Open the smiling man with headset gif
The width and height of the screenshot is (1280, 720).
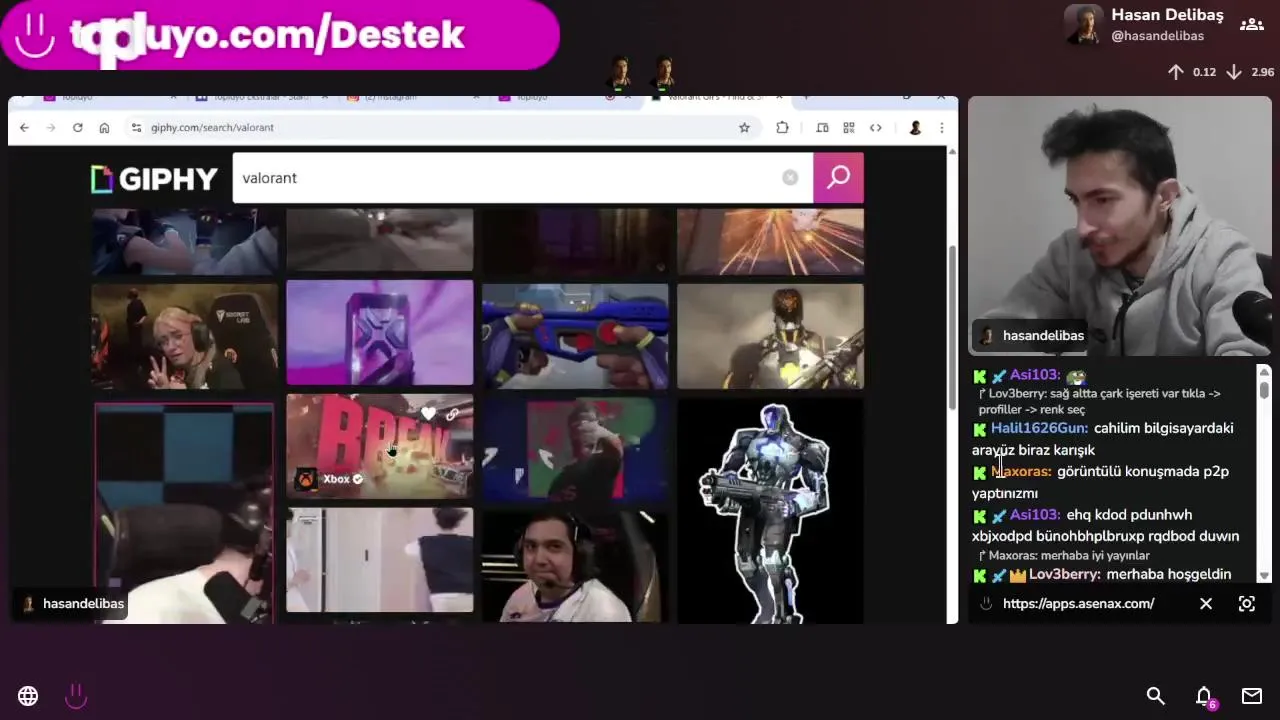pyautogui.click(x=575, y=566)
